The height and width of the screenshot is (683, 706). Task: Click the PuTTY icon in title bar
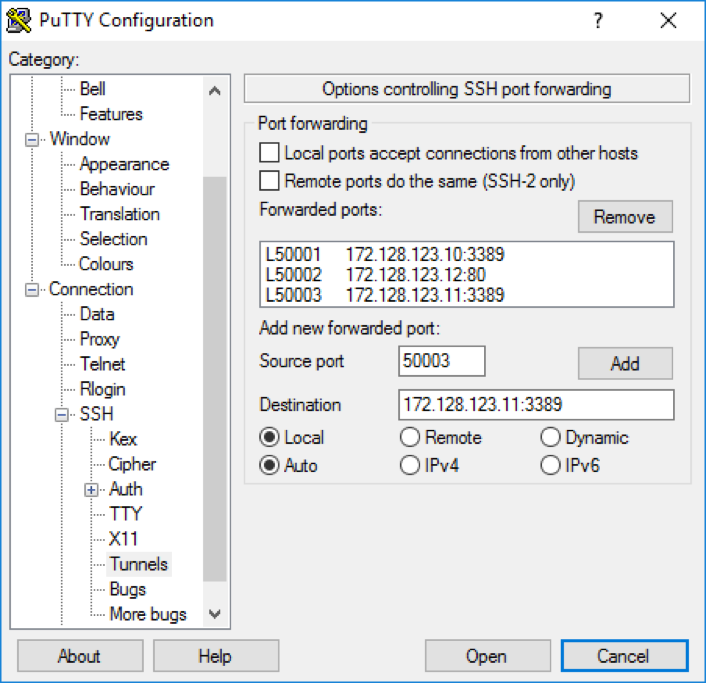point(17,20)
